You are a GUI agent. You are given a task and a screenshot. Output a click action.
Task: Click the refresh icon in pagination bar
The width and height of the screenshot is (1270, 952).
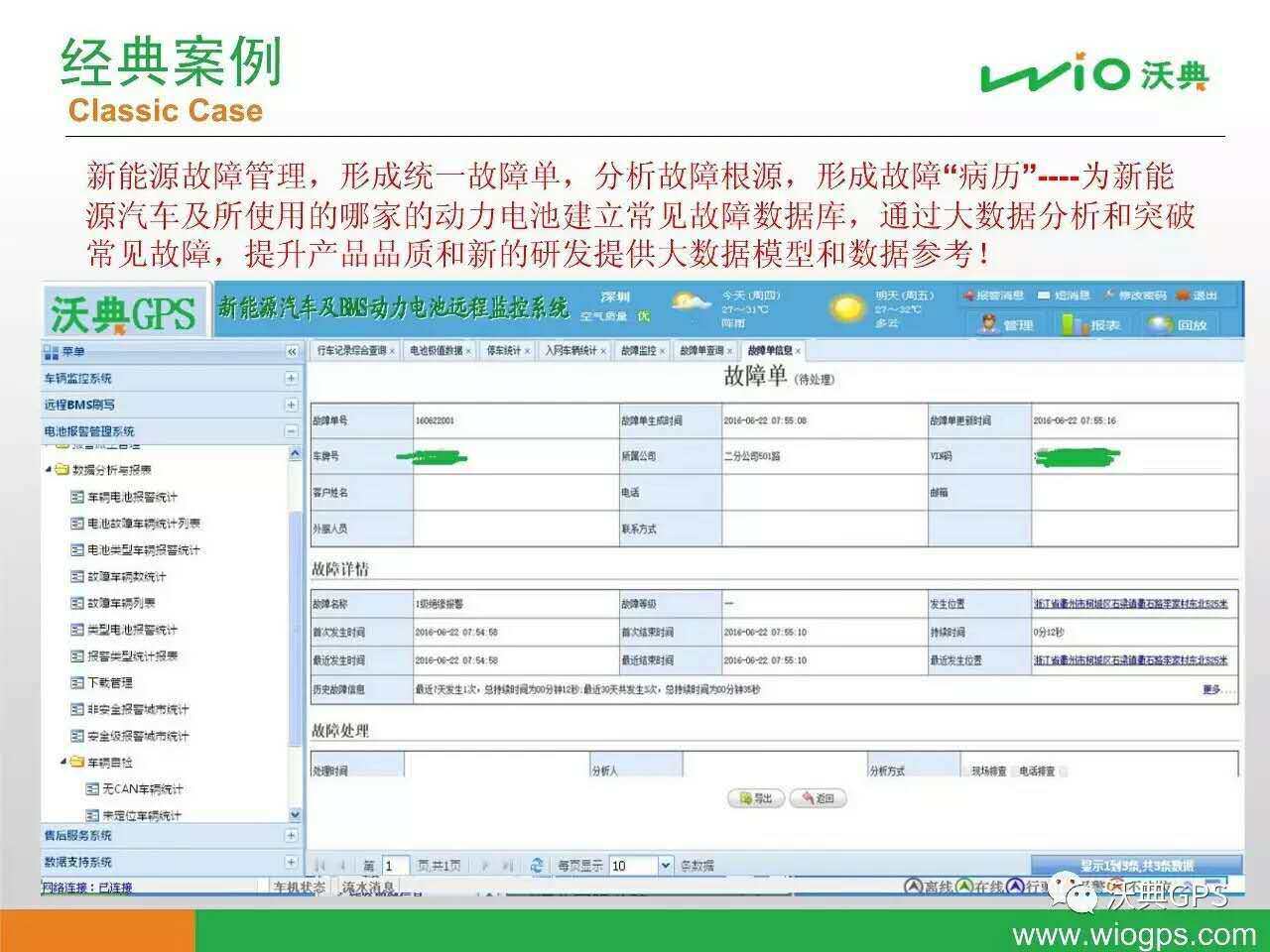coord(537,866)
